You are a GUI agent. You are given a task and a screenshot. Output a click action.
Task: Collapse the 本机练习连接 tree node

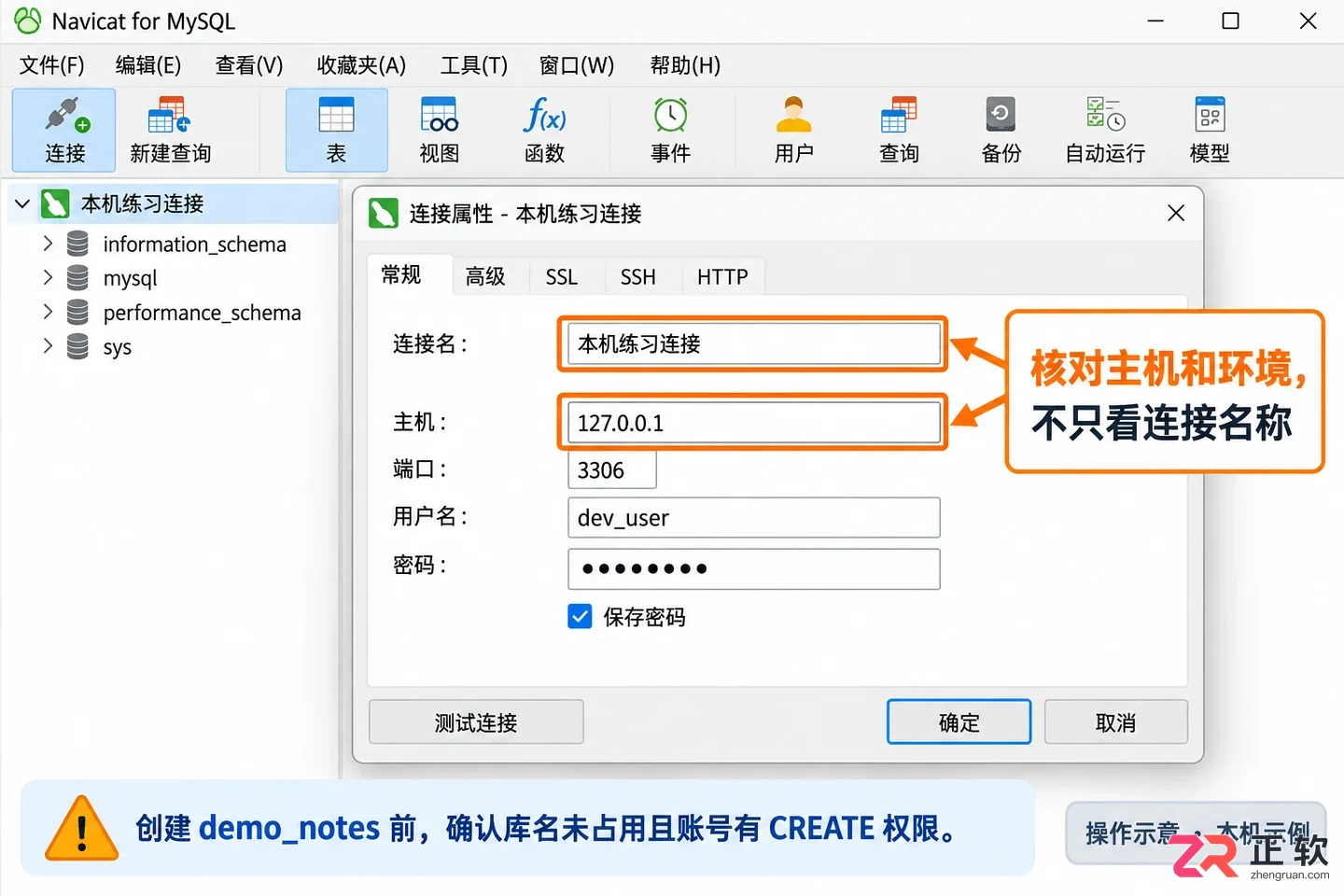(22, 203)
